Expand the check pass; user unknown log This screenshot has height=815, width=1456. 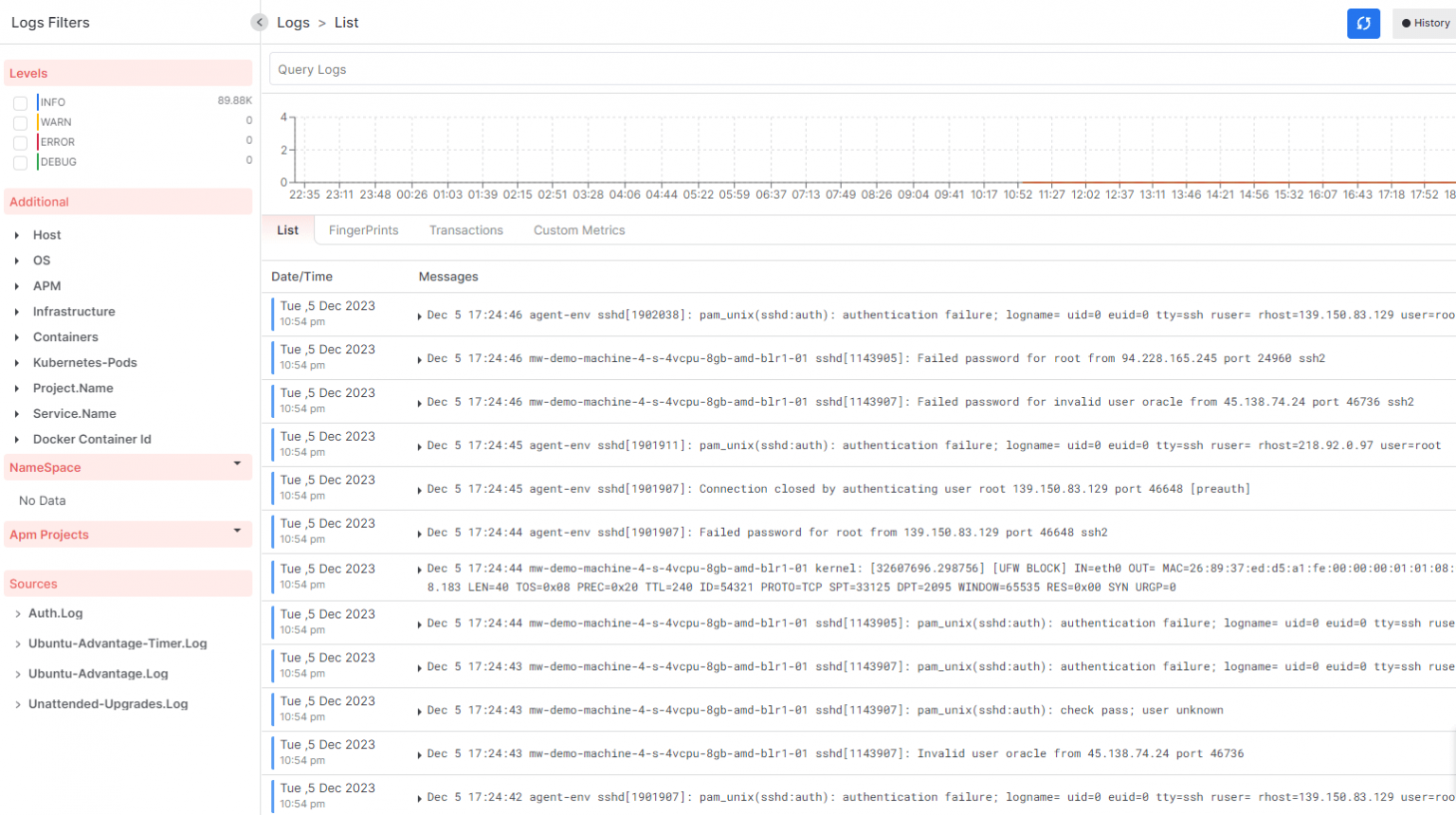pyautogui.click(x=419, y=712)
